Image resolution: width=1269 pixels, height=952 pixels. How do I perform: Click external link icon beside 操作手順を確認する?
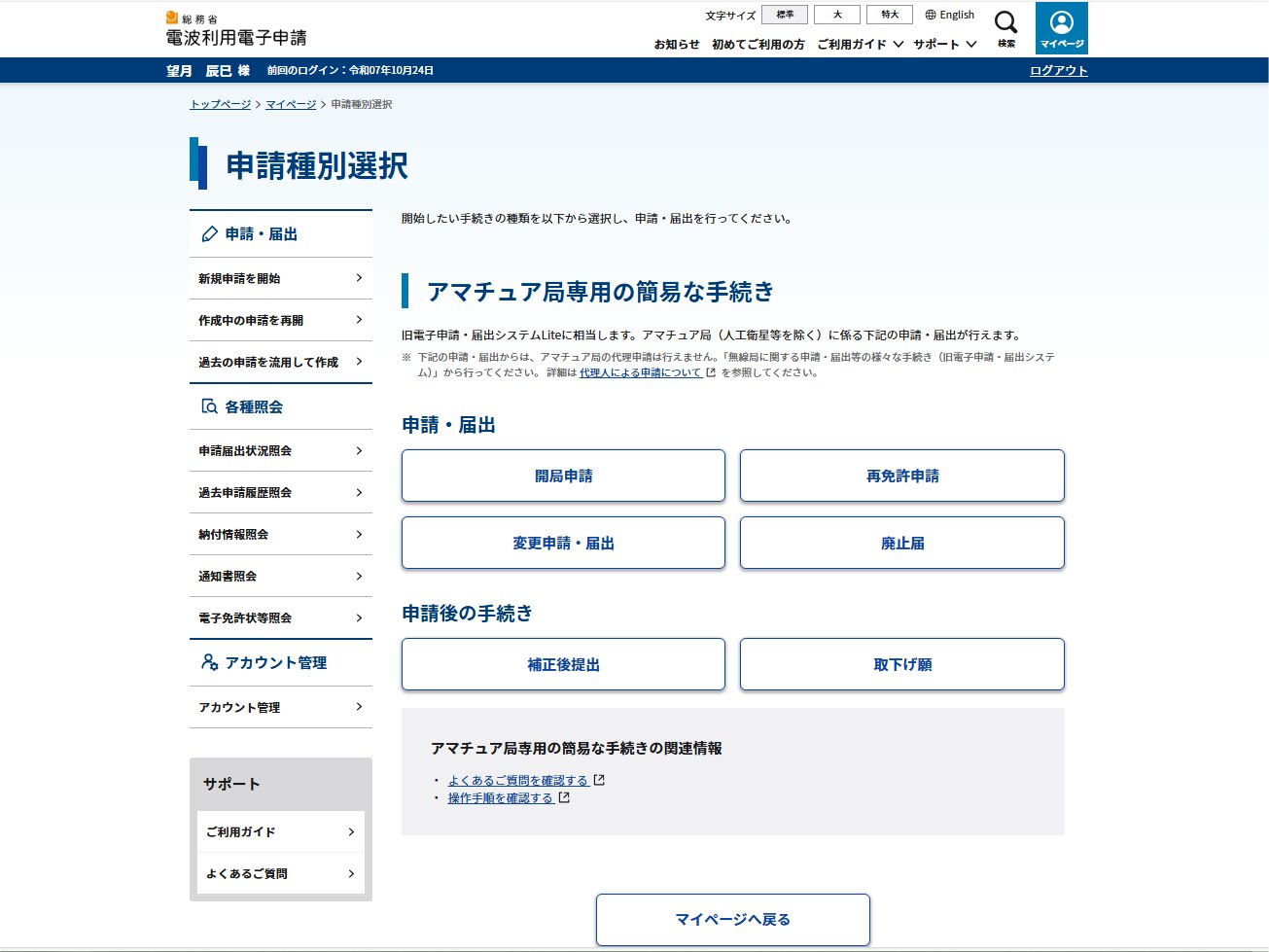[564, 797]
